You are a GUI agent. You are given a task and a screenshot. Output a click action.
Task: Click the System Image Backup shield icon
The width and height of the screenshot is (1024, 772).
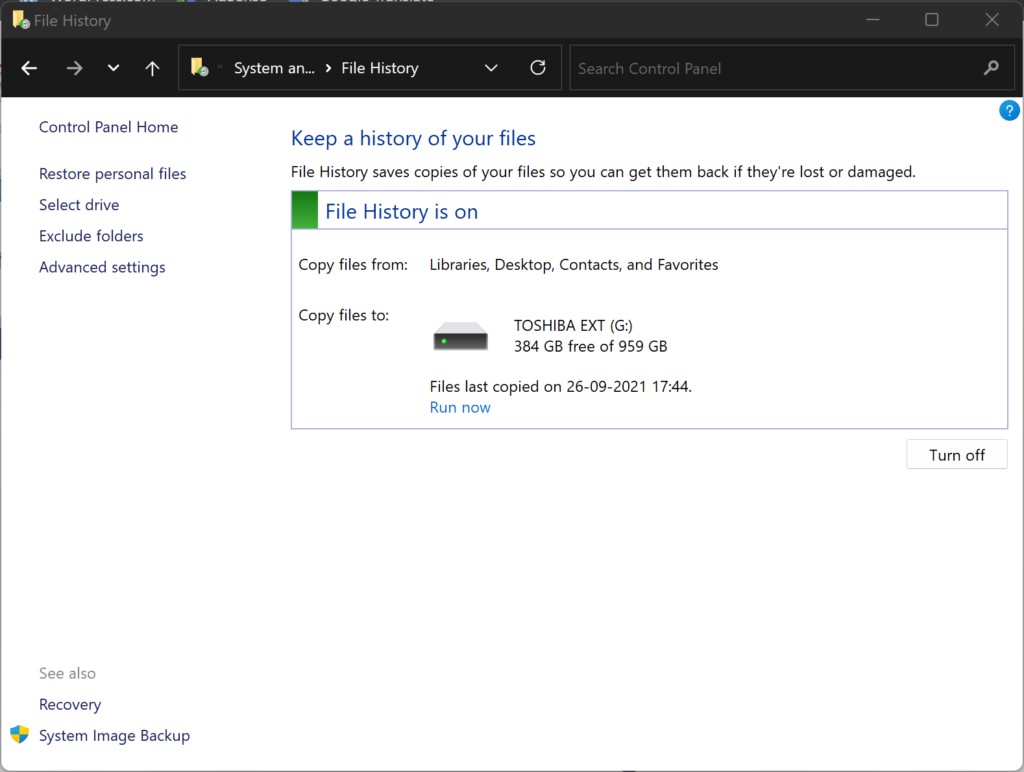pos(17,735)
